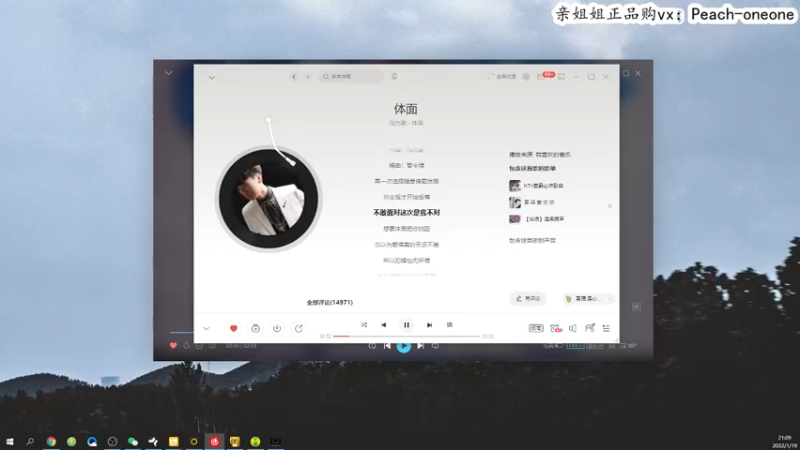Click the lyric line beginning 编曲
The height and width of the screenshot is (450, 800).
pos(406,165)
